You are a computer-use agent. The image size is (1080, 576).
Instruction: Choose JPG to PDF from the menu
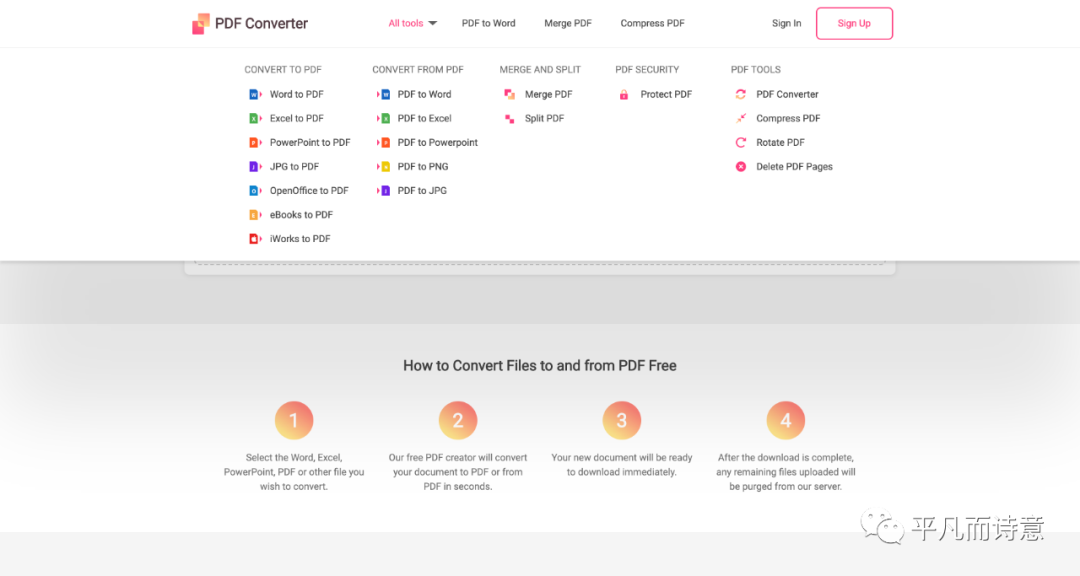pos(294,167)
